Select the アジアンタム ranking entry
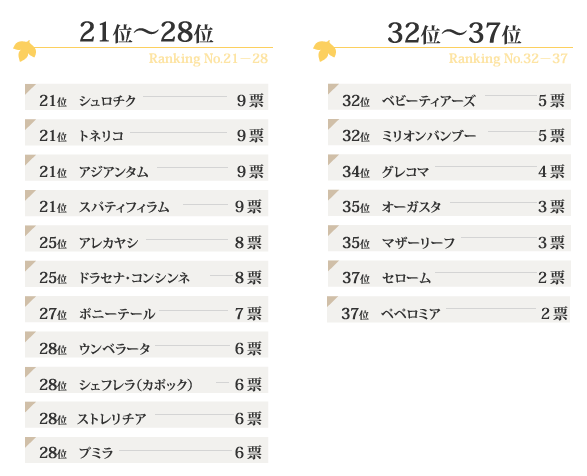Screen dimensions: 587x476 pos(146,167)
